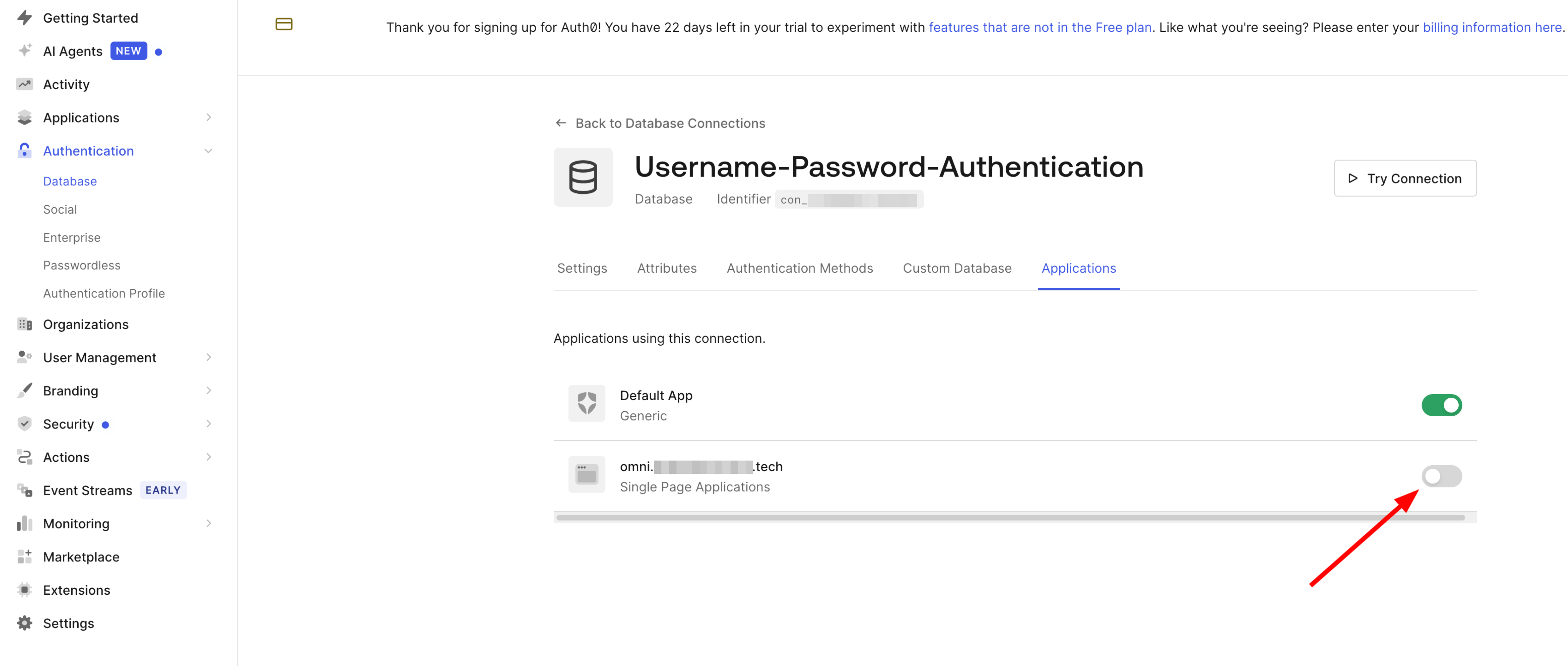Collapse the Authentication section chevron
The width and height of the screenshot is (1568, 666).
(209, 150)
